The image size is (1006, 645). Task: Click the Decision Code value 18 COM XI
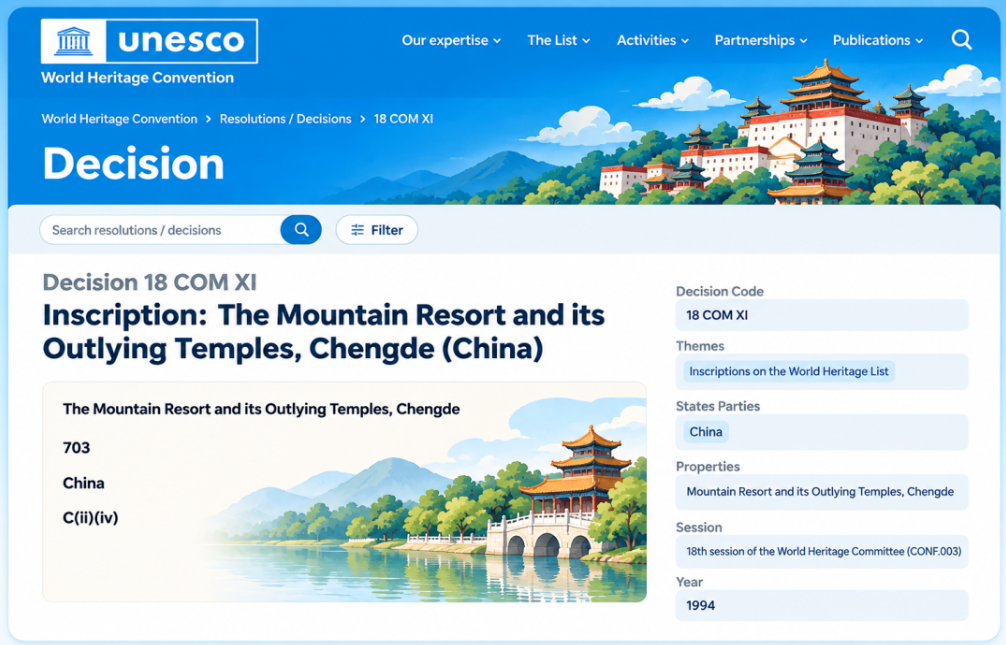pyautogui.click(x=717, y=315)
